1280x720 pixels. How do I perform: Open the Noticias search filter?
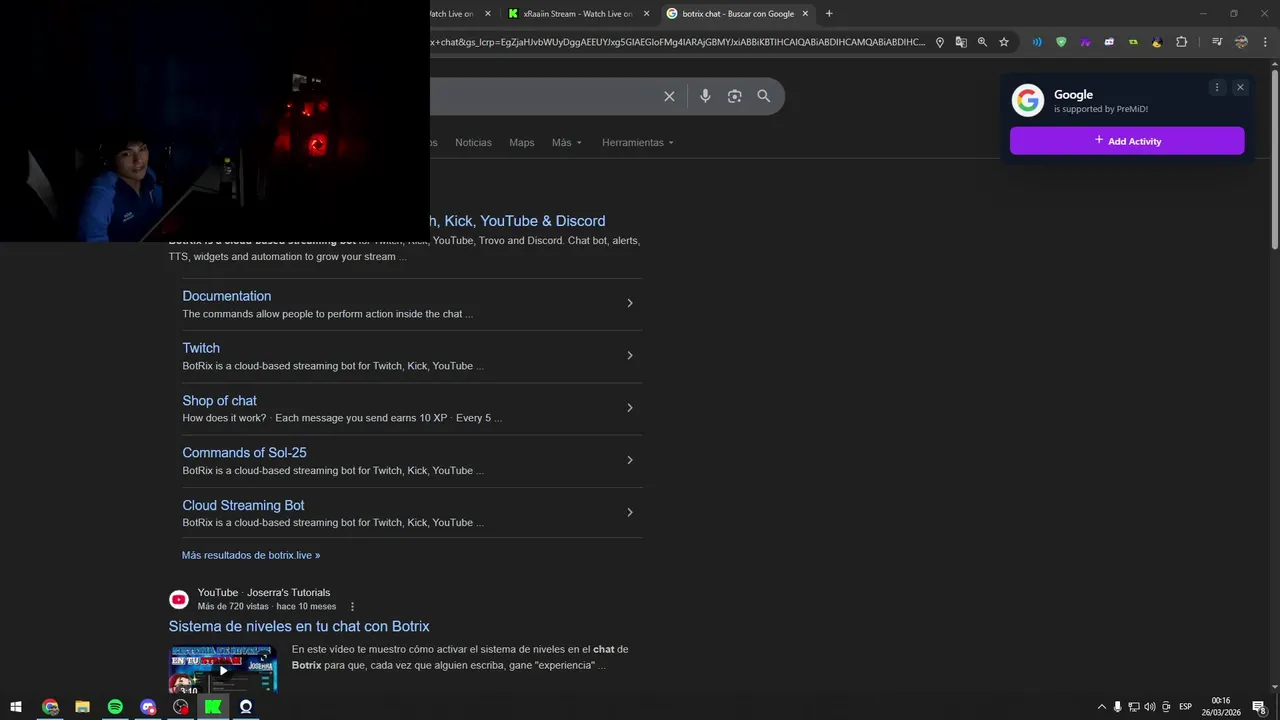coord(473,143)
